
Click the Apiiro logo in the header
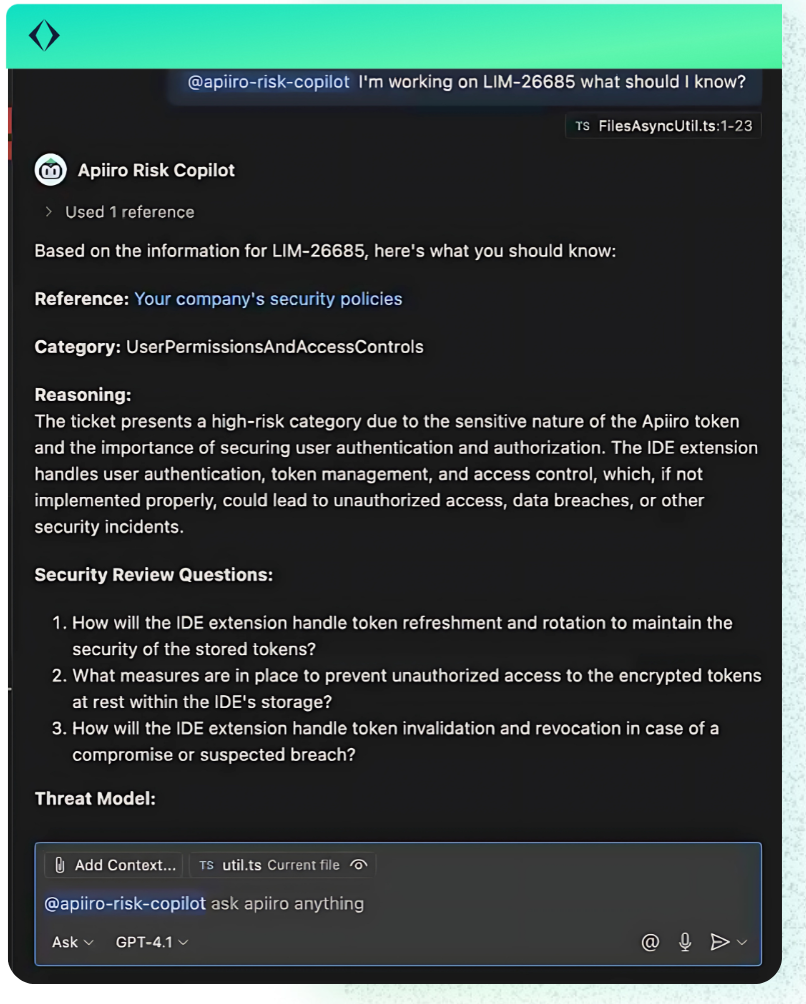[x=44, y=35]
